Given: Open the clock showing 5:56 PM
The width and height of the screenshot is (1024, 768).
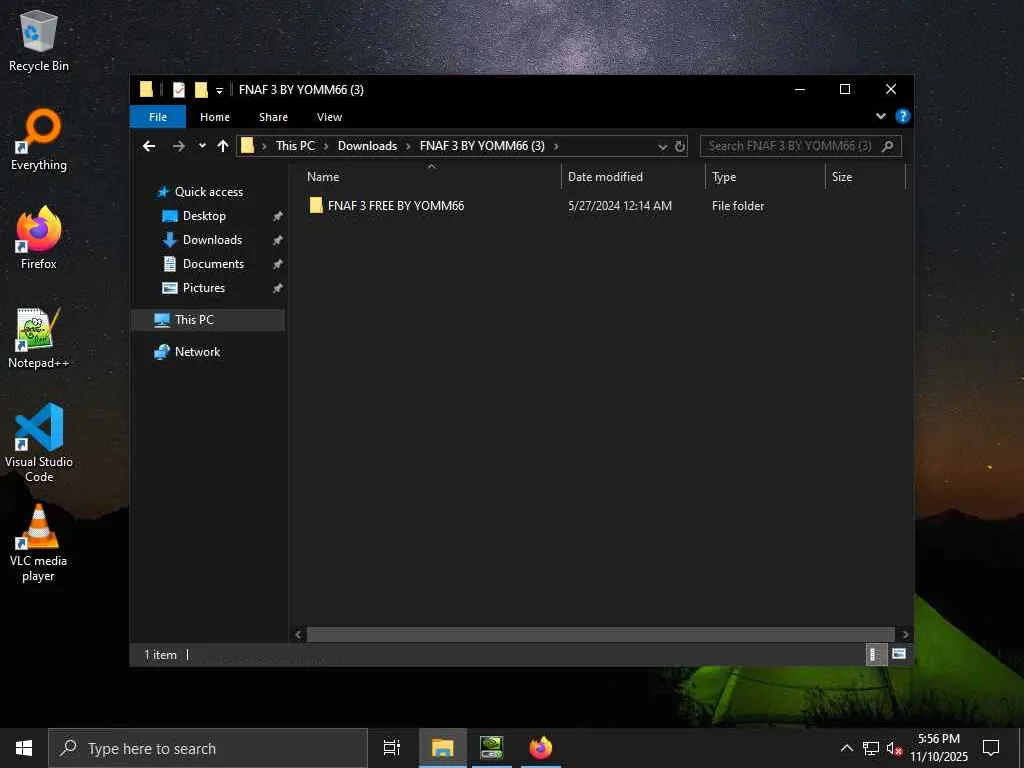Looking at the screenshot, I should [938, 748].
